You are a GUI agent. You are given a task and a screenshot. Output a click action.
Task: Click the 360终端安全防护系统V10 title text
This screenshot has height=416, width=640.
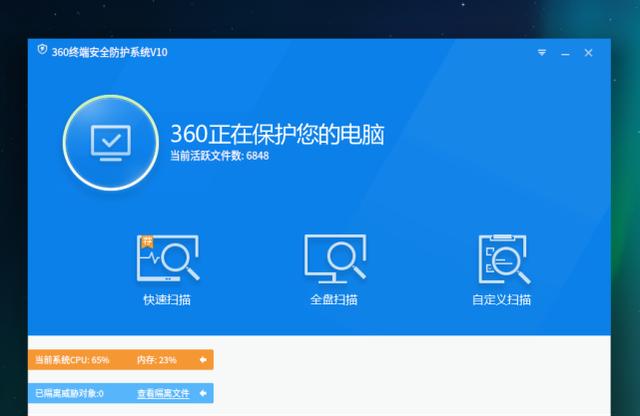[x=109, y=52]
